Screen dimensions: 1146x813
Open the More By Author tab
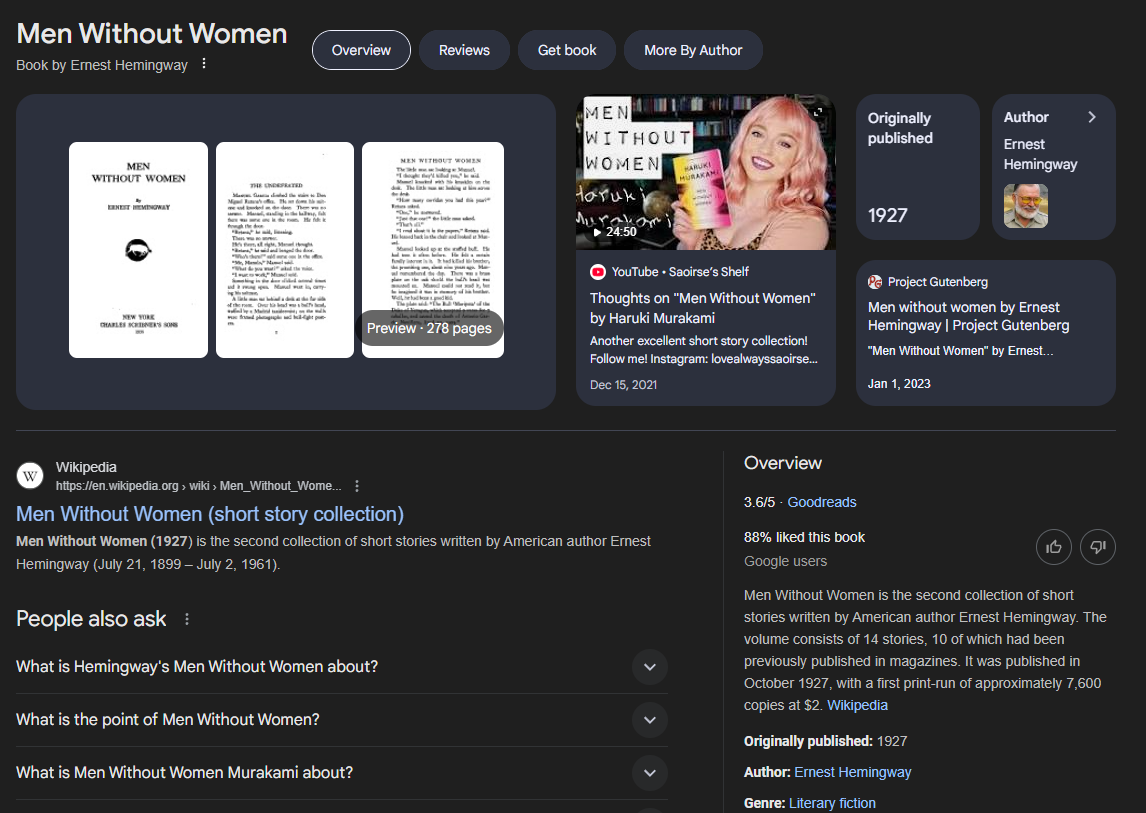coord(693,50)
